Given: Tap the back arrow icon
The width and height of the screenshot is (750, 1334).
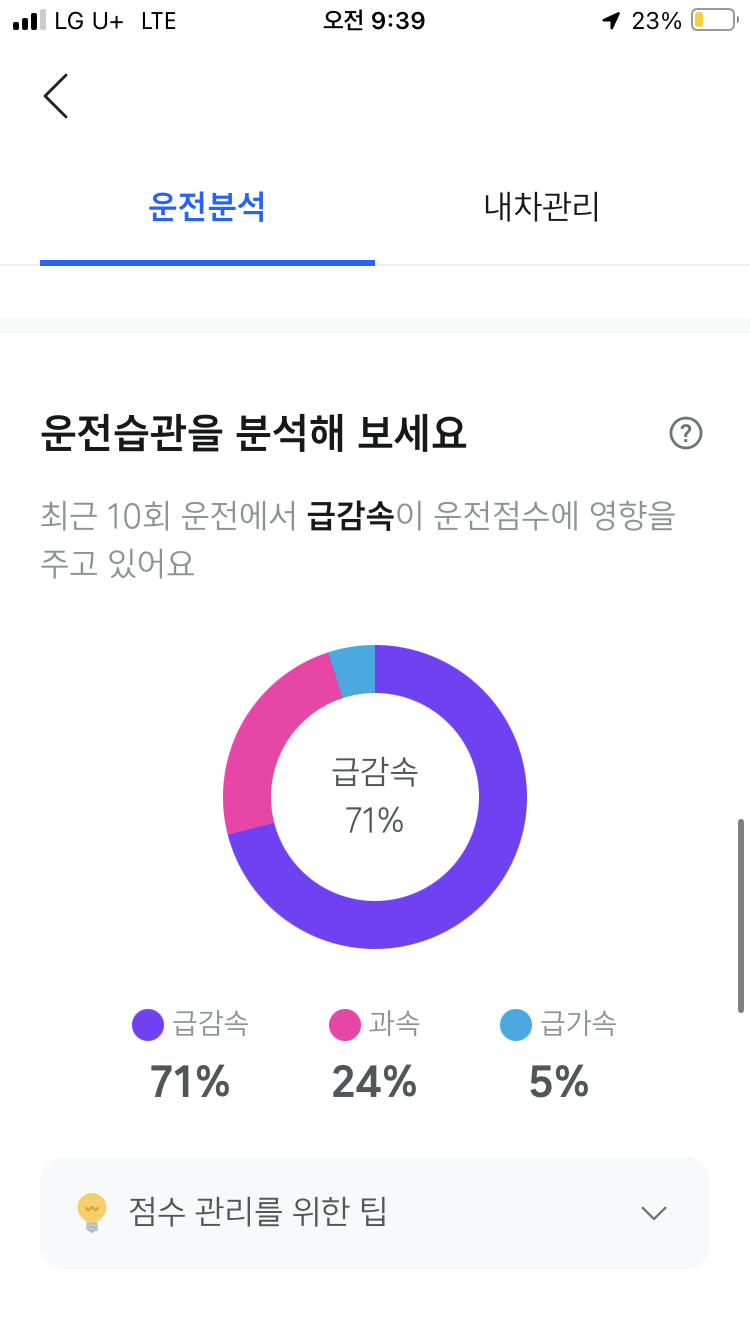Looking at the screenshot, I should [56, 96].
